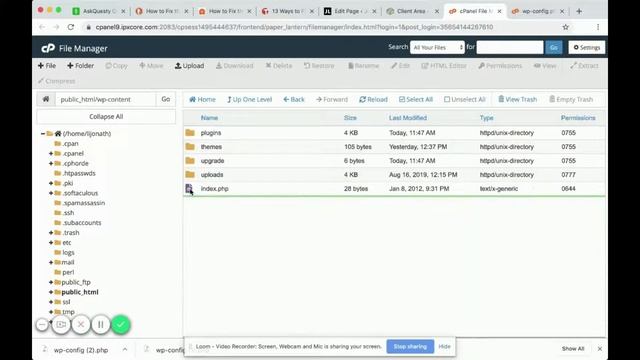Switch to the wp-config browser tab
This screenshot has height=360, width=640.
tap(538, 11)
